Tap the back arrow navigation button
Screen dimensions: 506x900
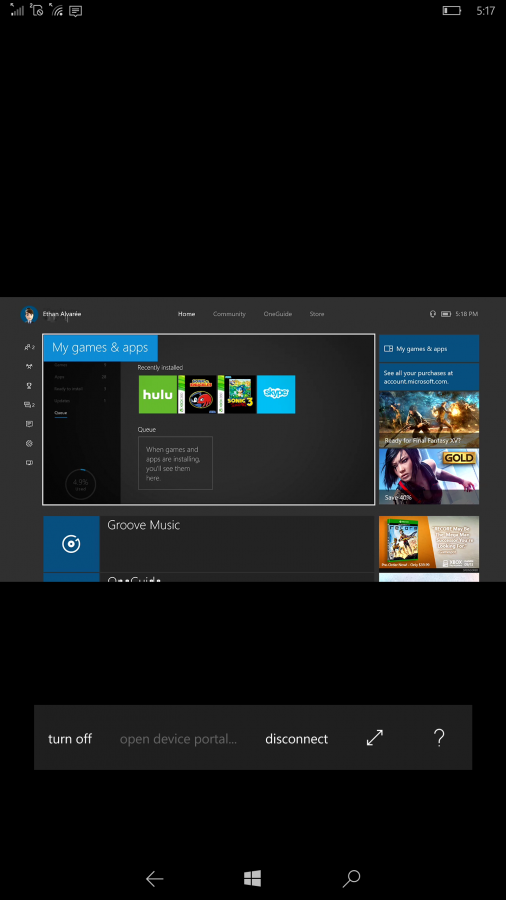[x=154, y=878]
